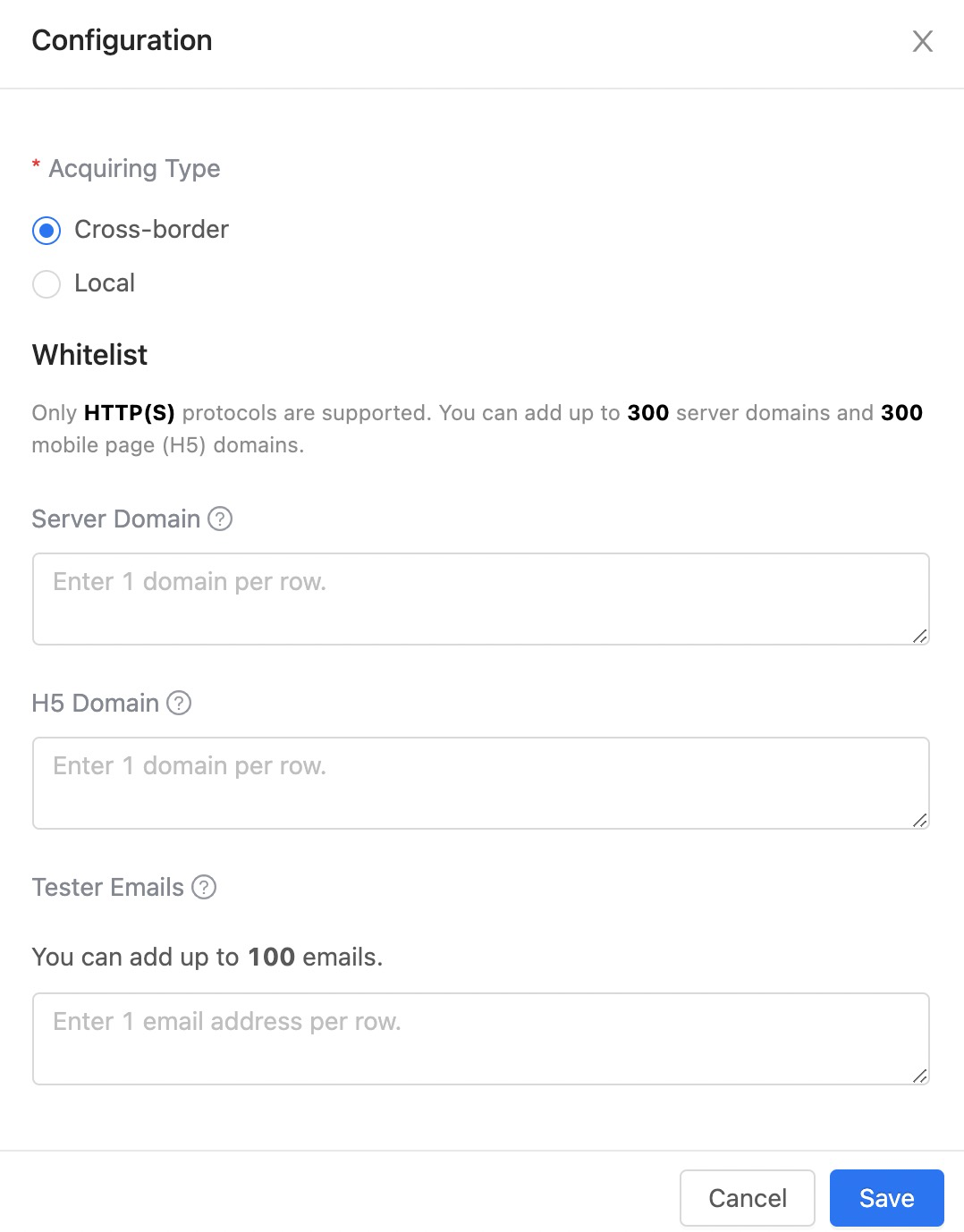Click the Configuration dialog title
This screenshot has height=1232, width=964.
(122, 40)
